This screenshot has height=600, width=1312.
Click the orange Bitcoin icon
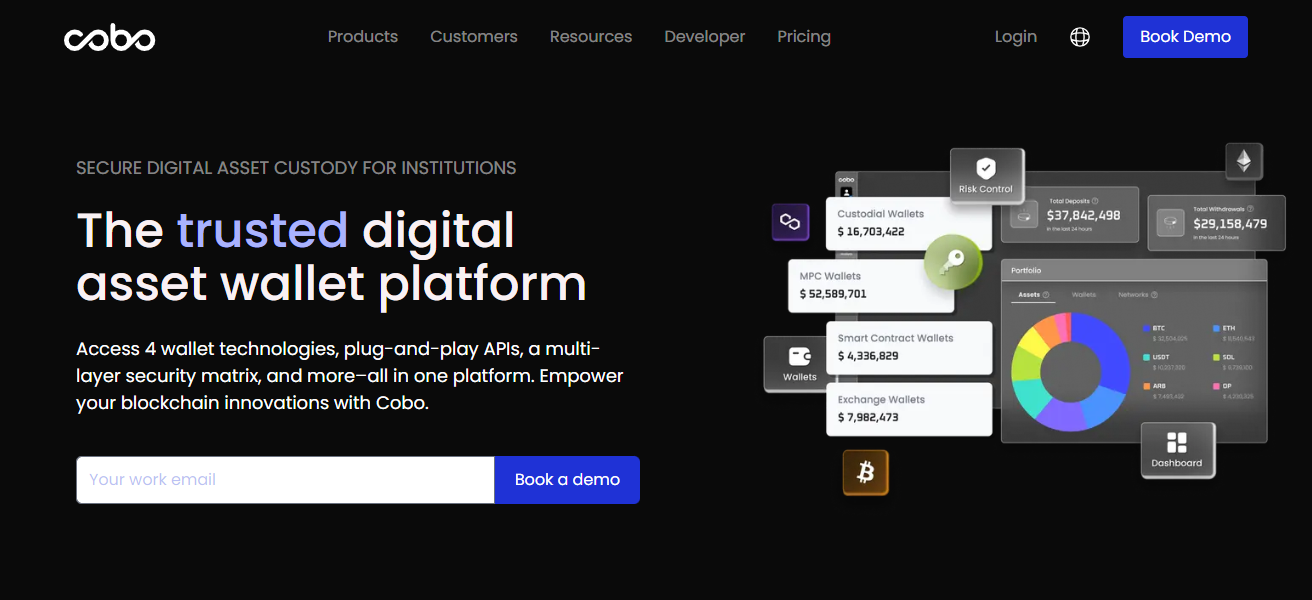865,472
